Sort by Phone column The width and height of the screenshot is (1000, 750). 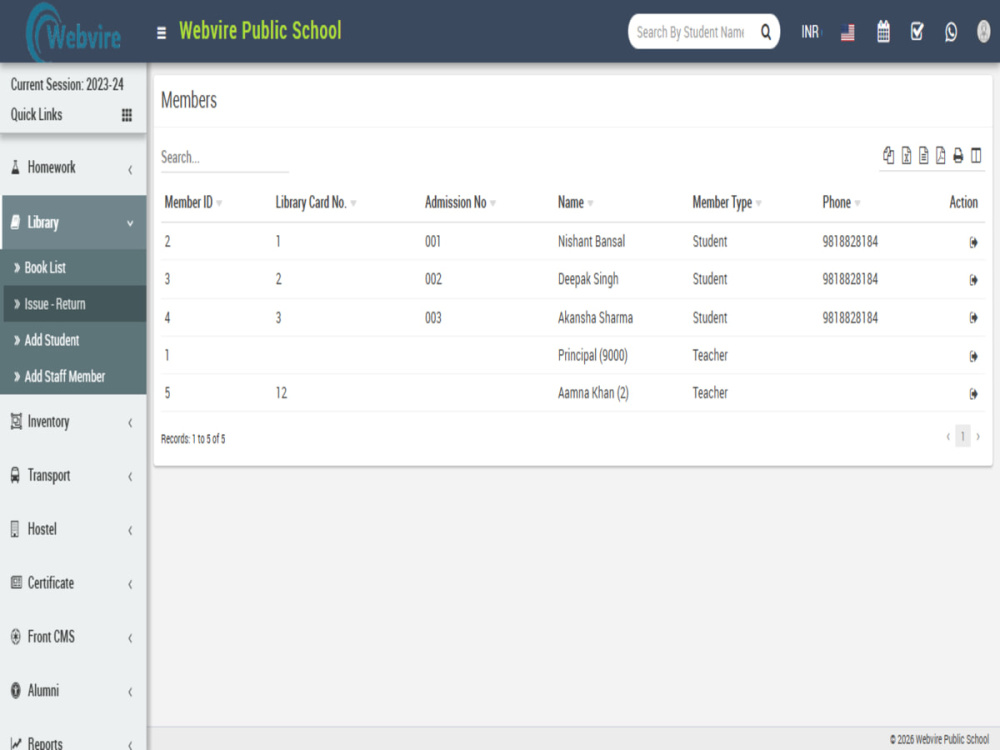click(x=841, y=203)
